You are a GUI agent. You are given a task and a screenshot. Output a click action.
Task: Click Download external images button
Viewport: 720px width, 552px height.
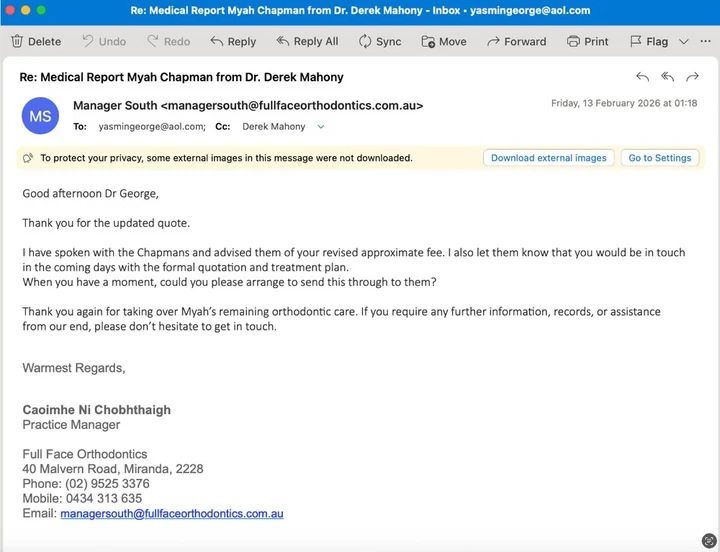coord(549,158)
